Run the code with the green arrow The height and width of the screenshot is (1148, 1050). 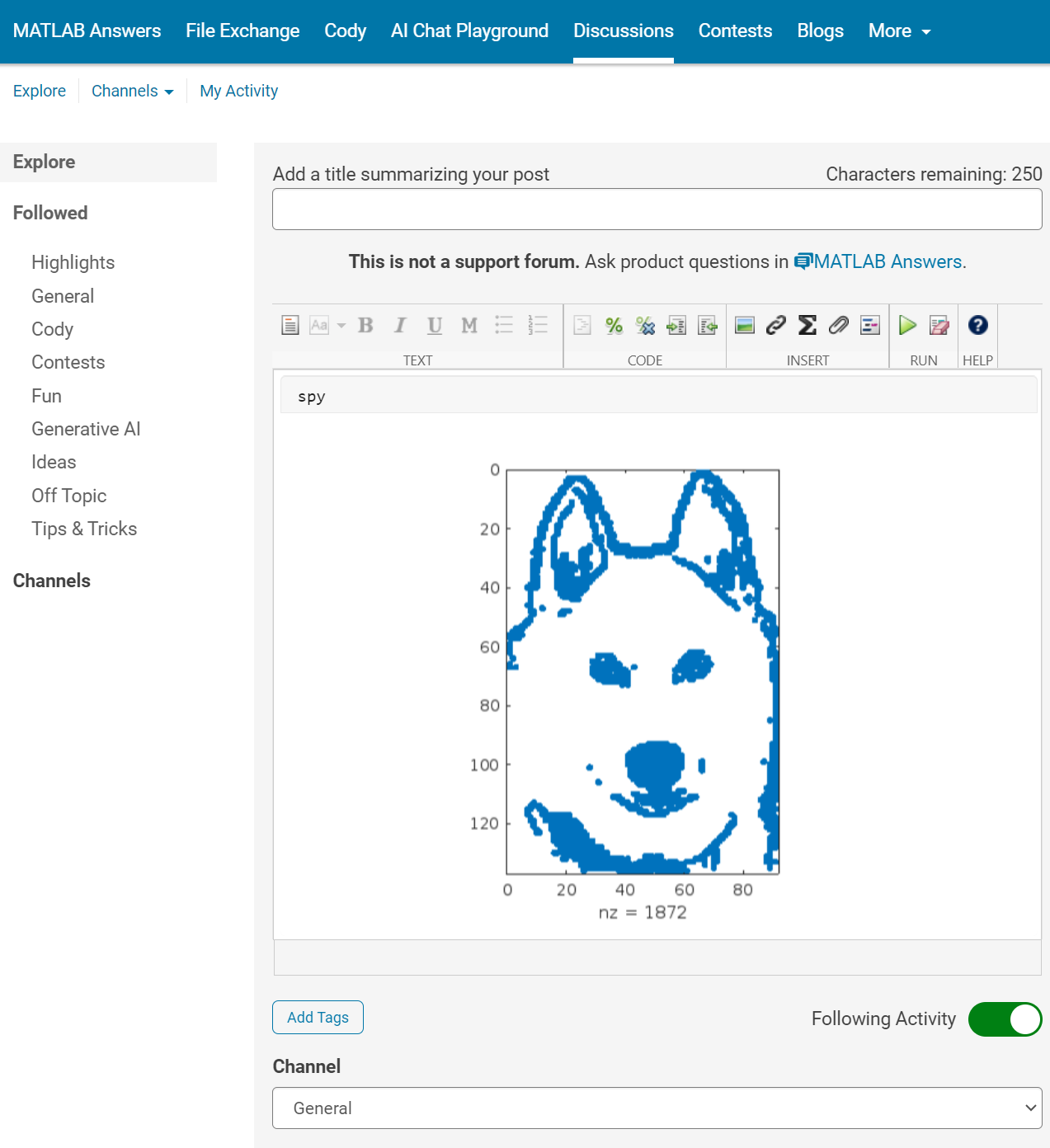coord(907,325)
